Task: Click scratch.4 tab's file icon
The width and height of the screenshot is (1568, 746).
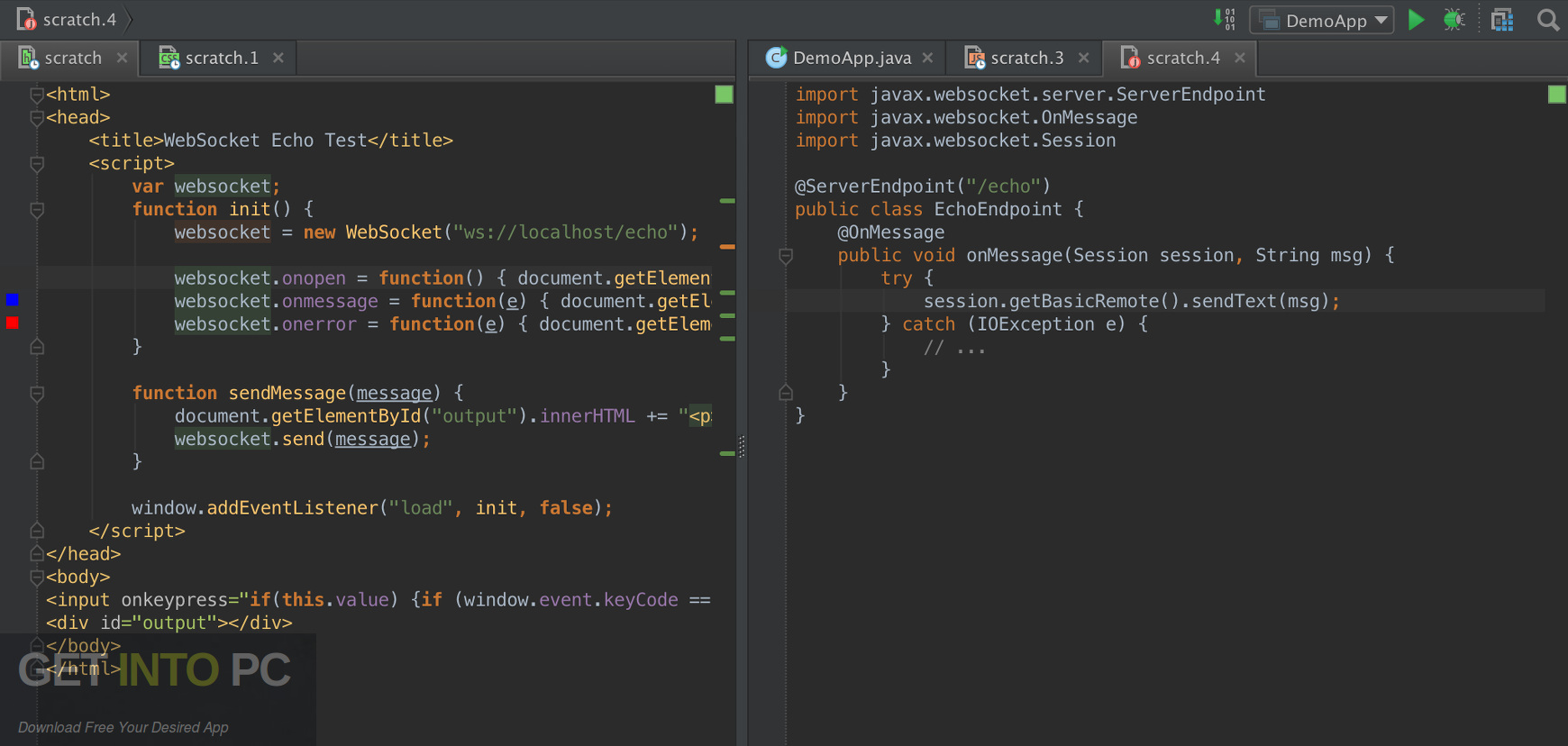Action: 1130,58
